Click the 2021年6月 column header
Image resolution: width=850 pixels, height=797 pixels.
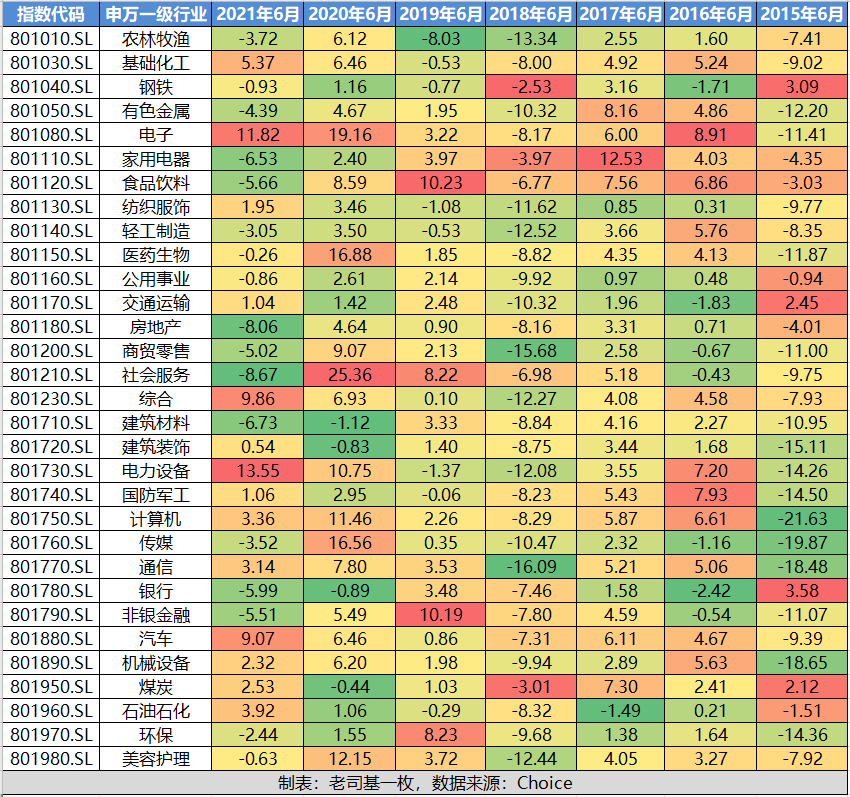click(257, 14)
